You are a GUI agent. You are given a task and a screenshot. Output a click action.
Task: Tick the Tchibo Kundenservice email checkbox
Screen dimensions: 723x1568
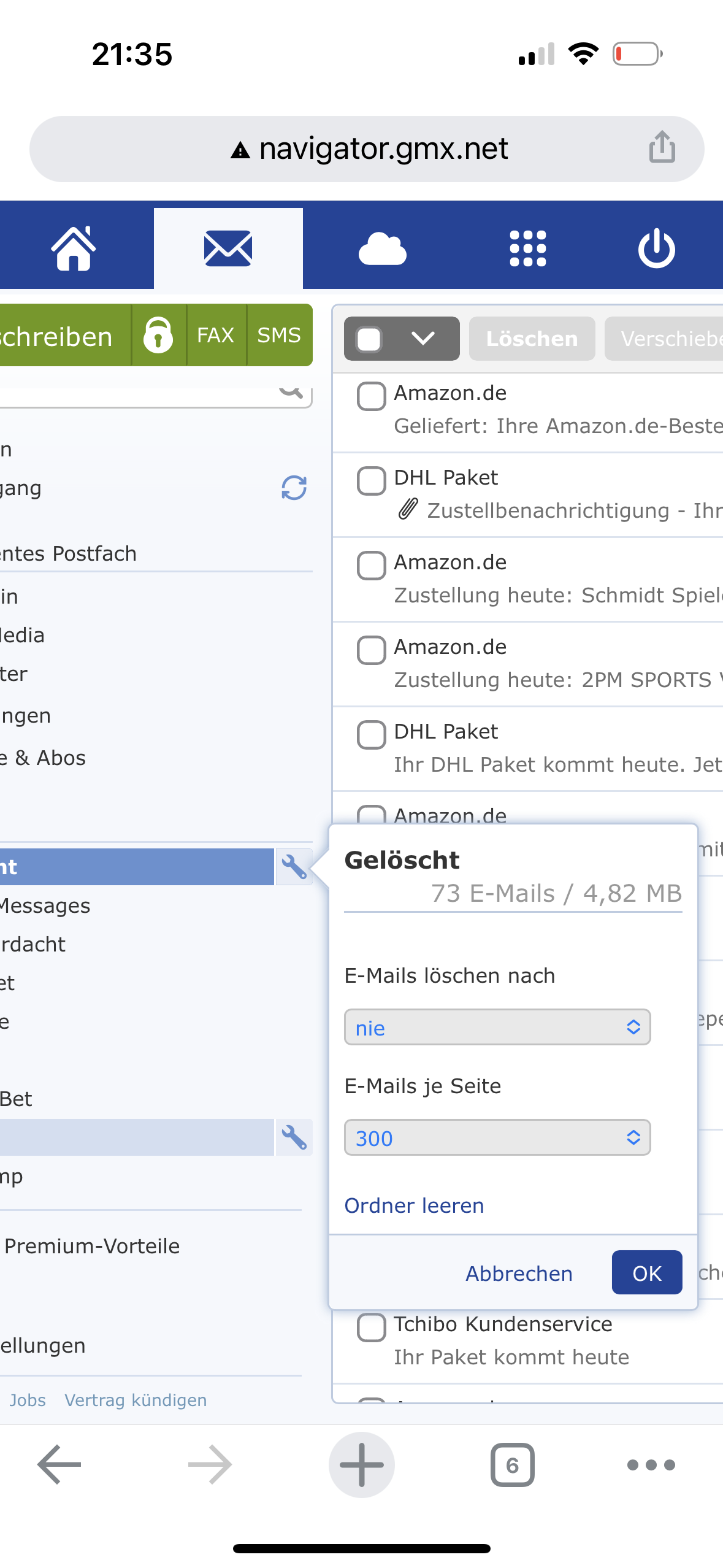[371, 1327]
